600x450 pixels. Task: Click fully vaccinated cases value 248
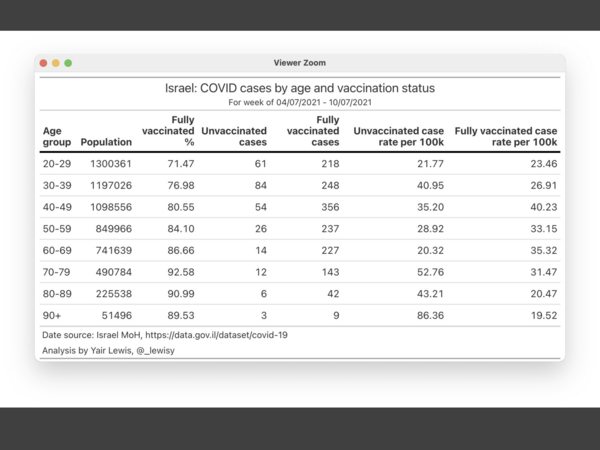(330, 186)
